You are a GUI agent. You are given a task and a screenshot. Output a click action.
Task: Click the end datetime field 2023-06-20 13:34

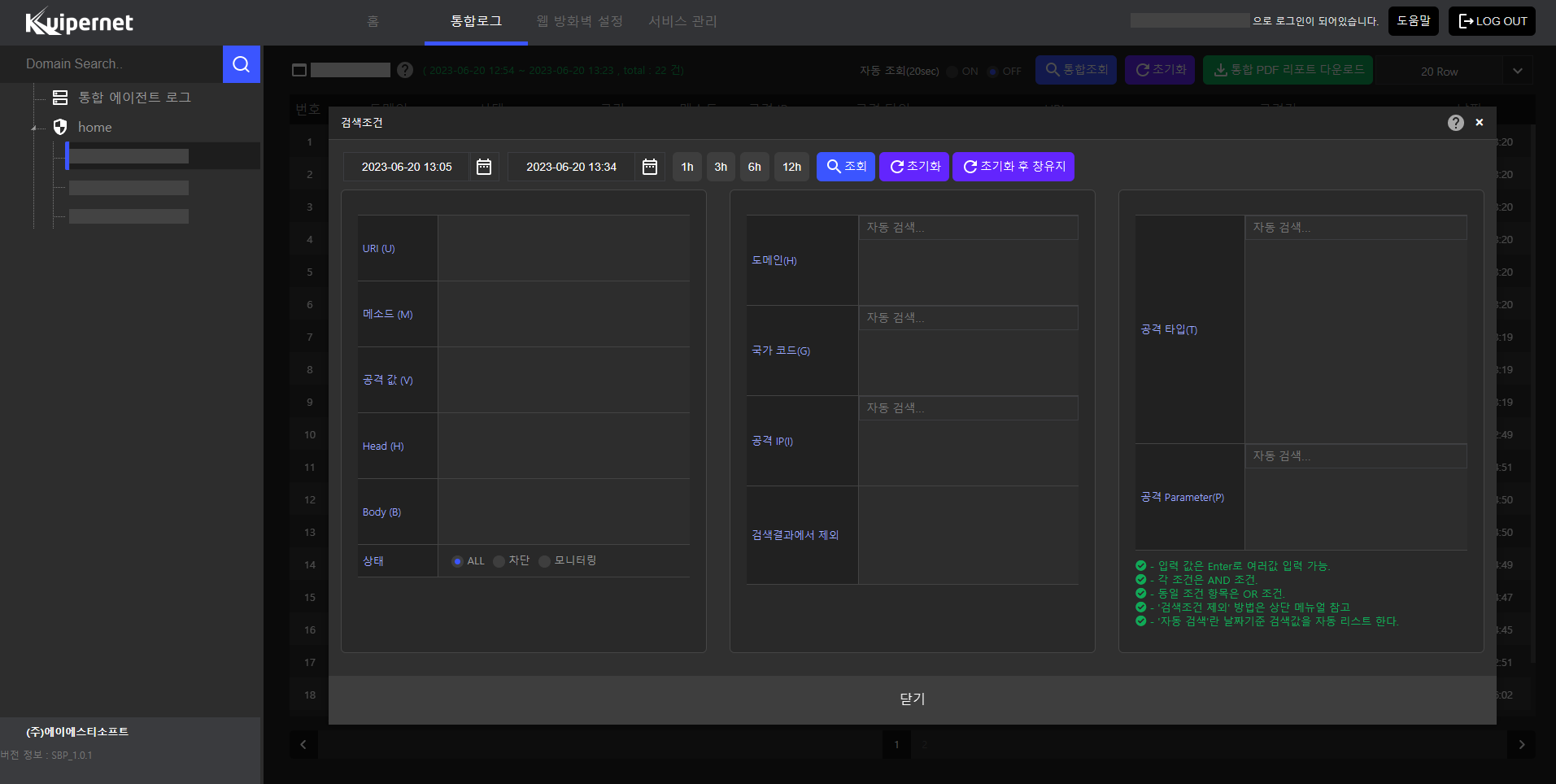point(571,167)
